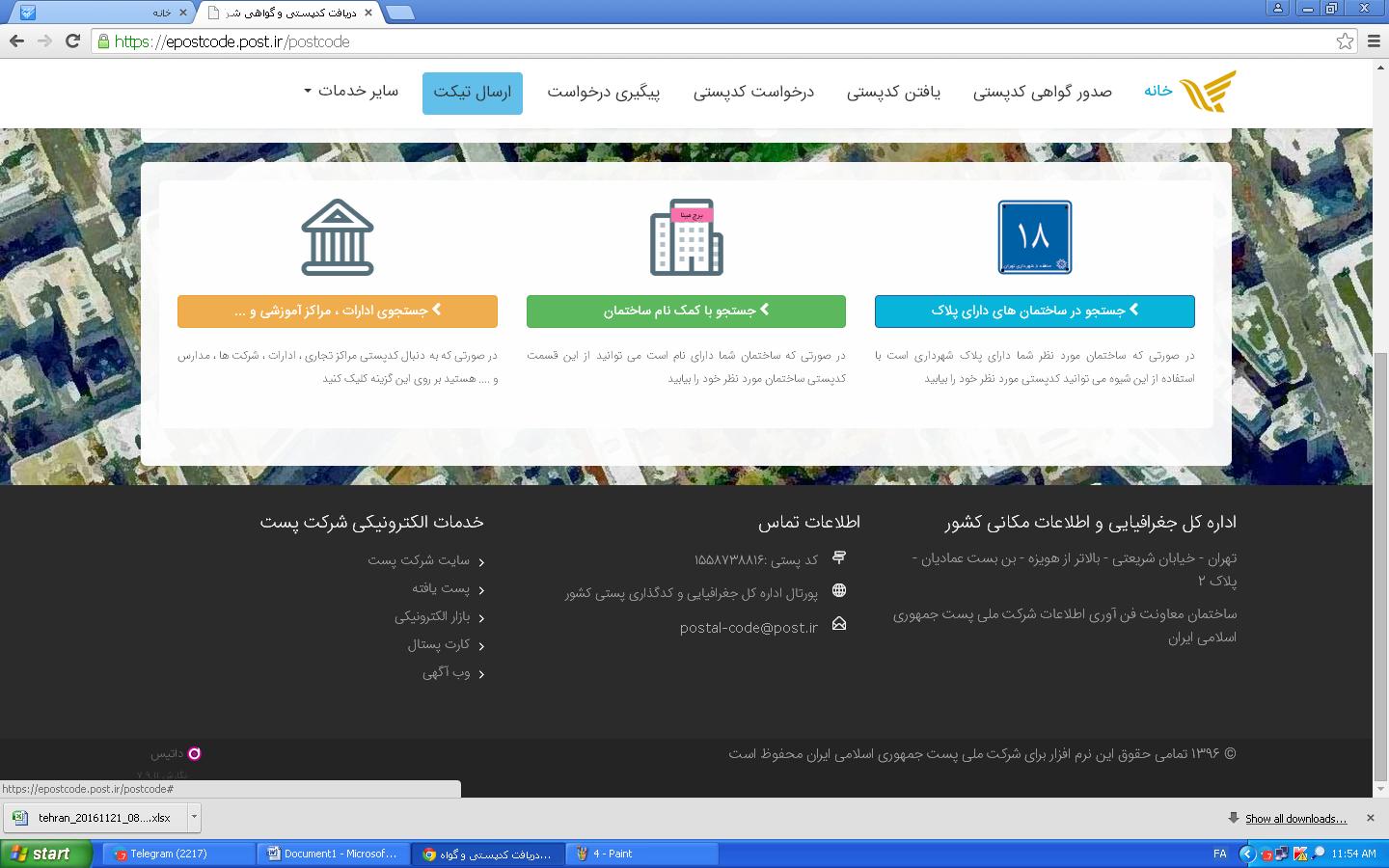The height and width of the screenshot is (868, 1389).
Task: Click the postal-code@post.ir email address
Action: click(x=749, y=627)
